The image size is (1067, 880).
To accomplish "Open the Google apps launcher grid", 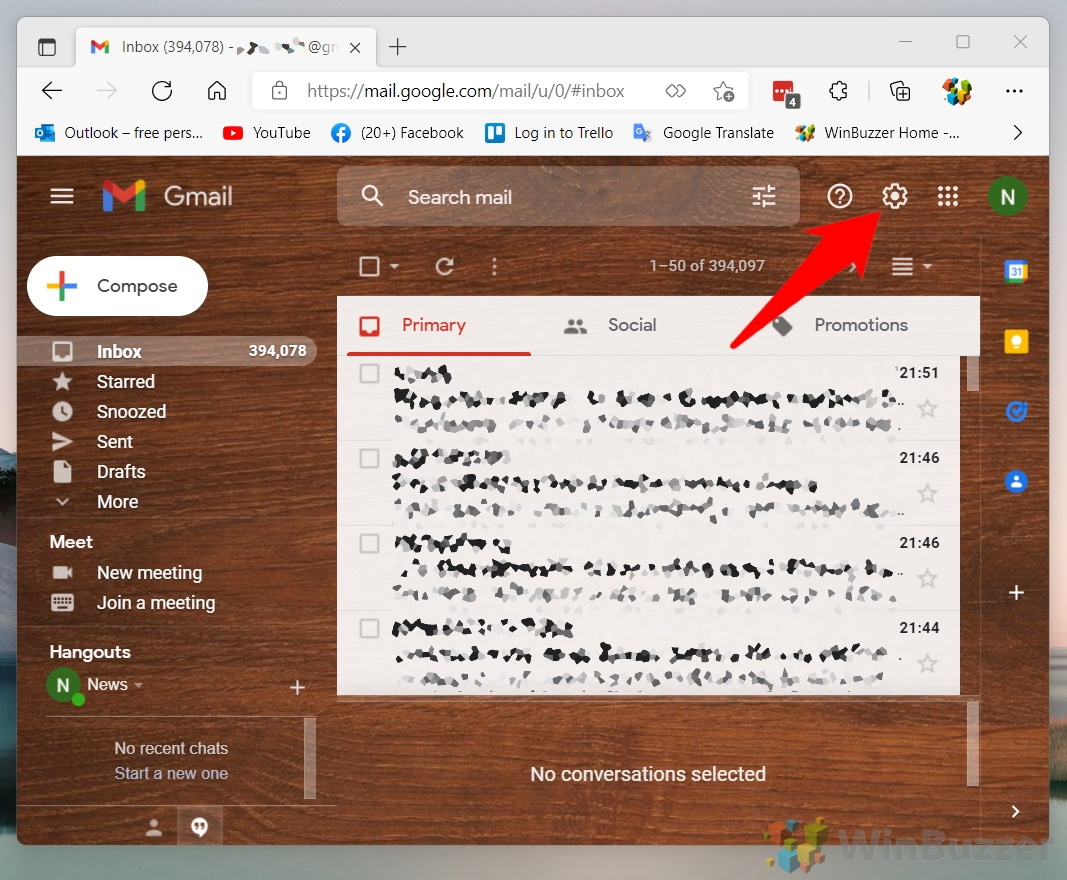I will coord(947,196).
